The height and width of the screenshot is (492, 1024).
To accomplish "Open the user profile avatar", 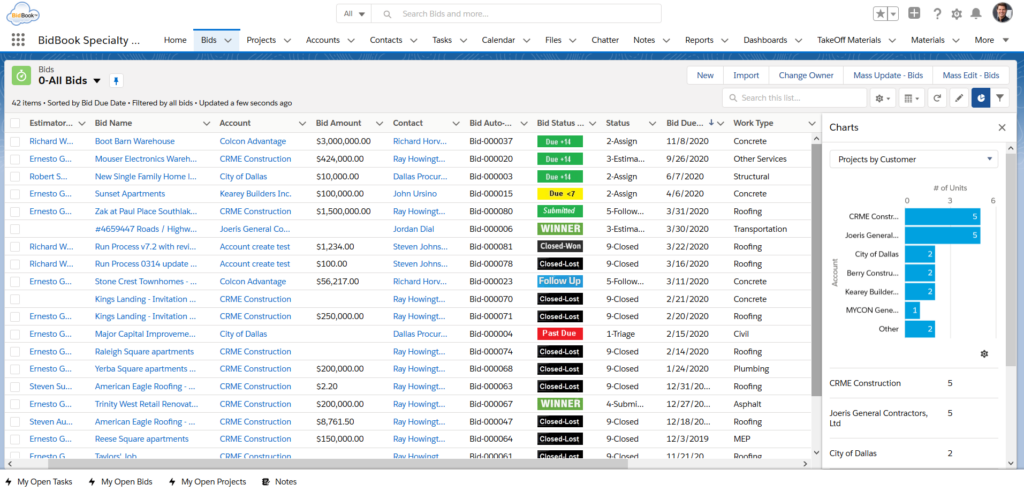I will (x=1002, y=12).
